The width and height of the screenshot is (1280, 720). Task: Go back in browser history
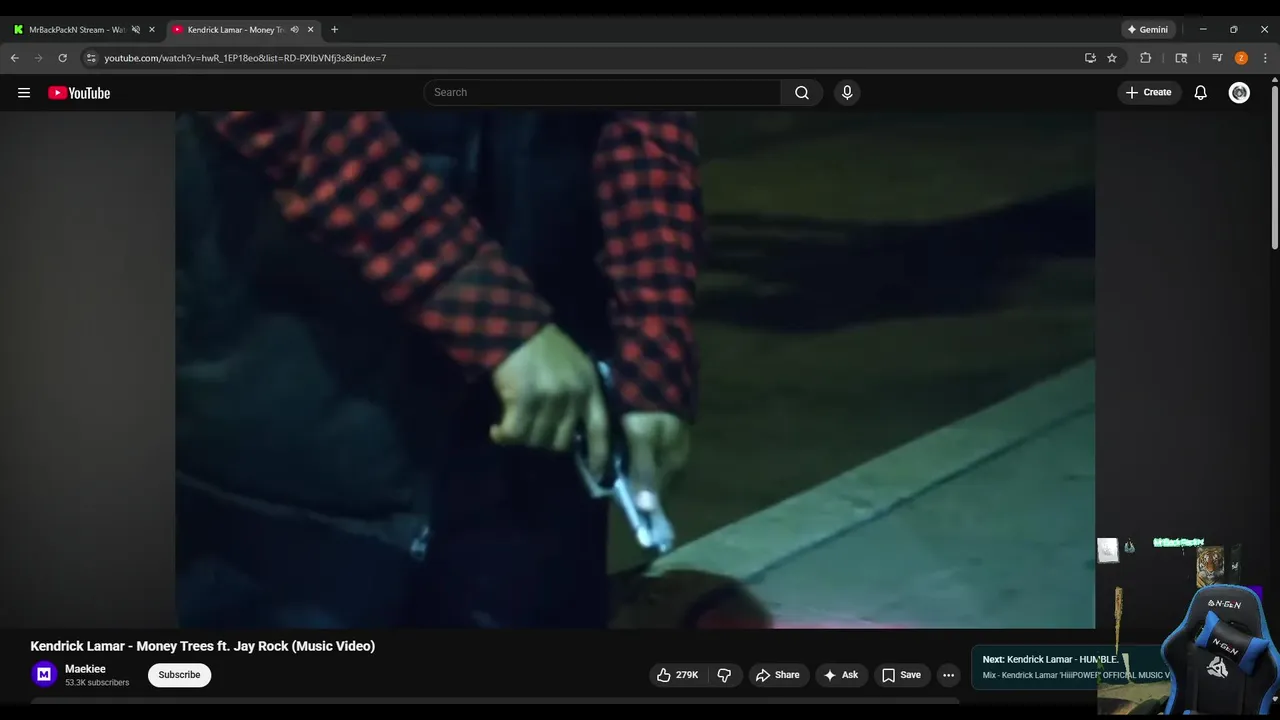15,58
